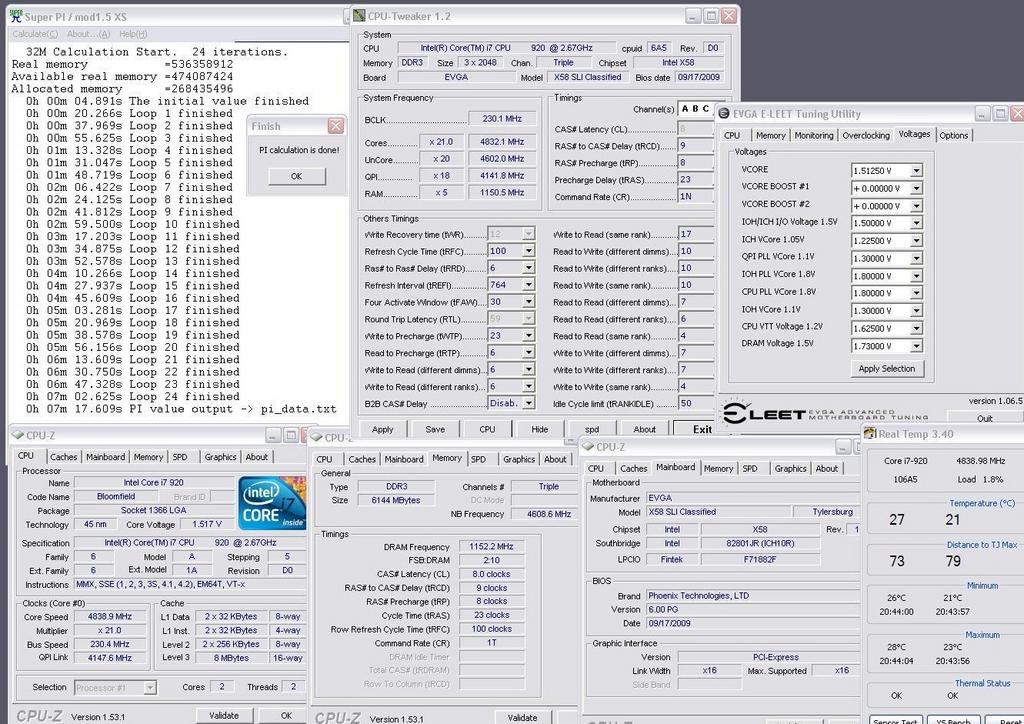Expand the Refresh Interval (tREFI) dropdown

tap(529, 285)
